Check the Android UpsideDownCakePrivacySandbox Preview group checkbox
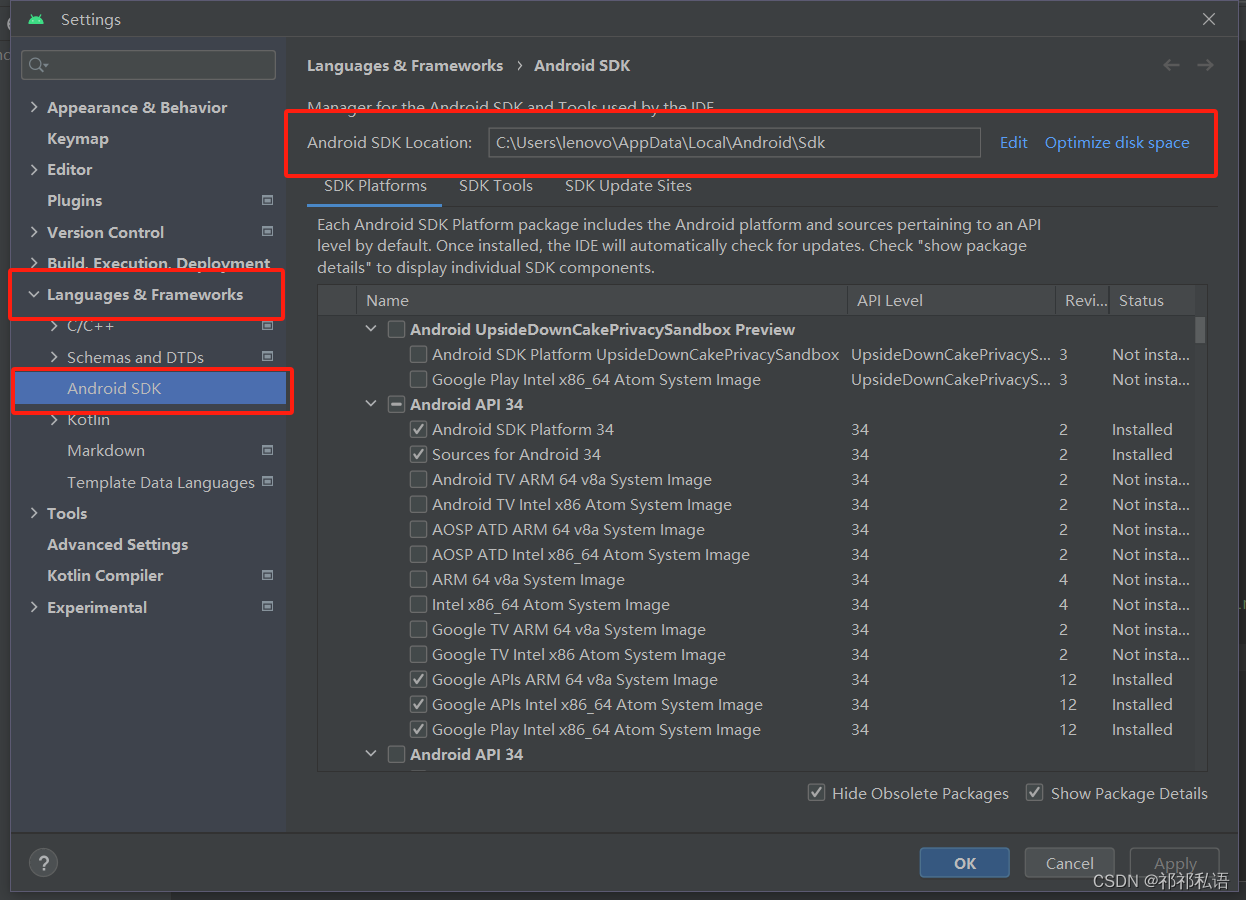 pyautogui.click(x=397, y=329)
